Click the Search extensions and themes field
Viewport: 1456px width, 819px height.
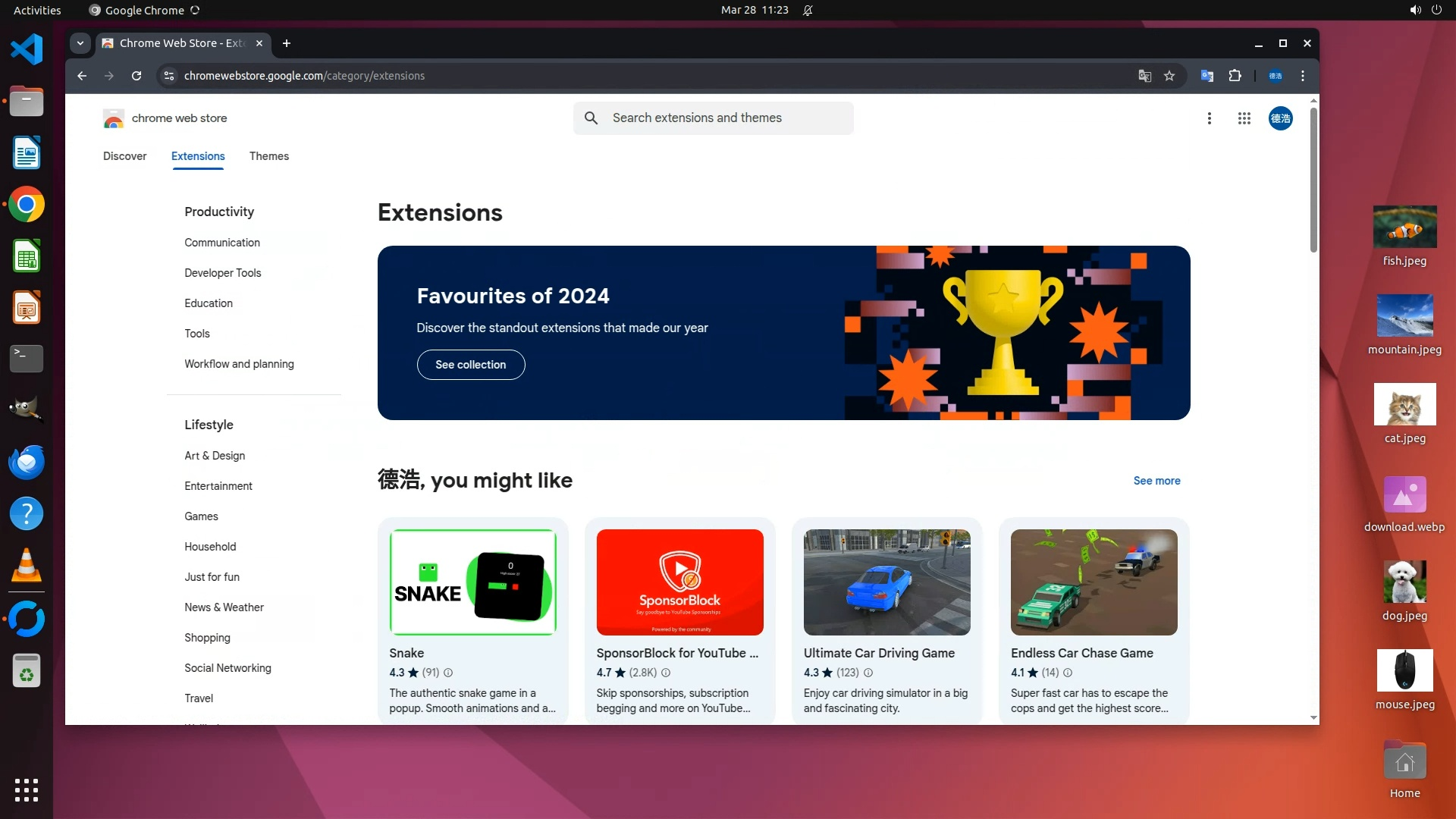(713, 118)
